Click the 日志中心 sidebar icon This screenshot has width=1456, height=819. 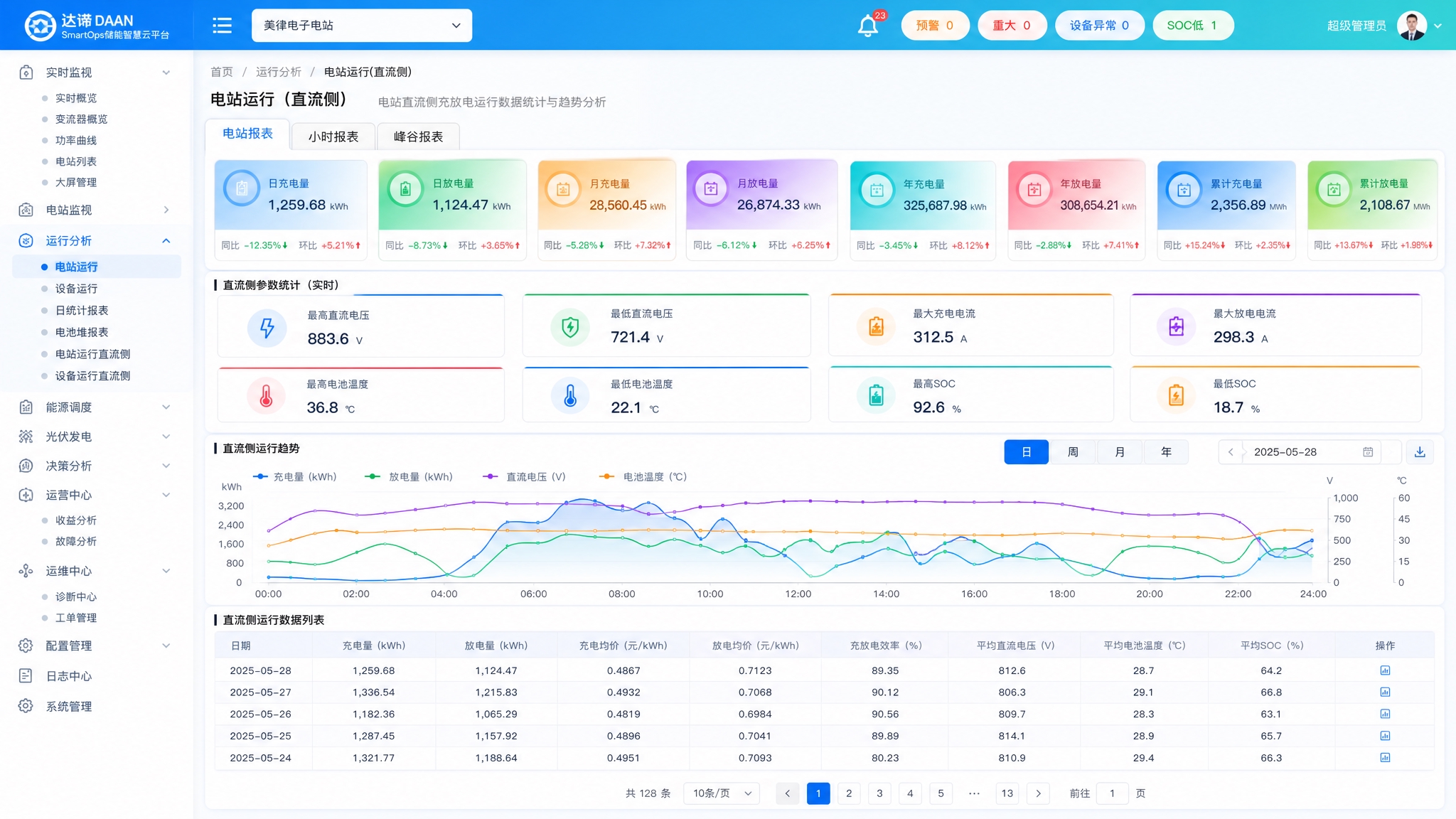pos(26,676)
